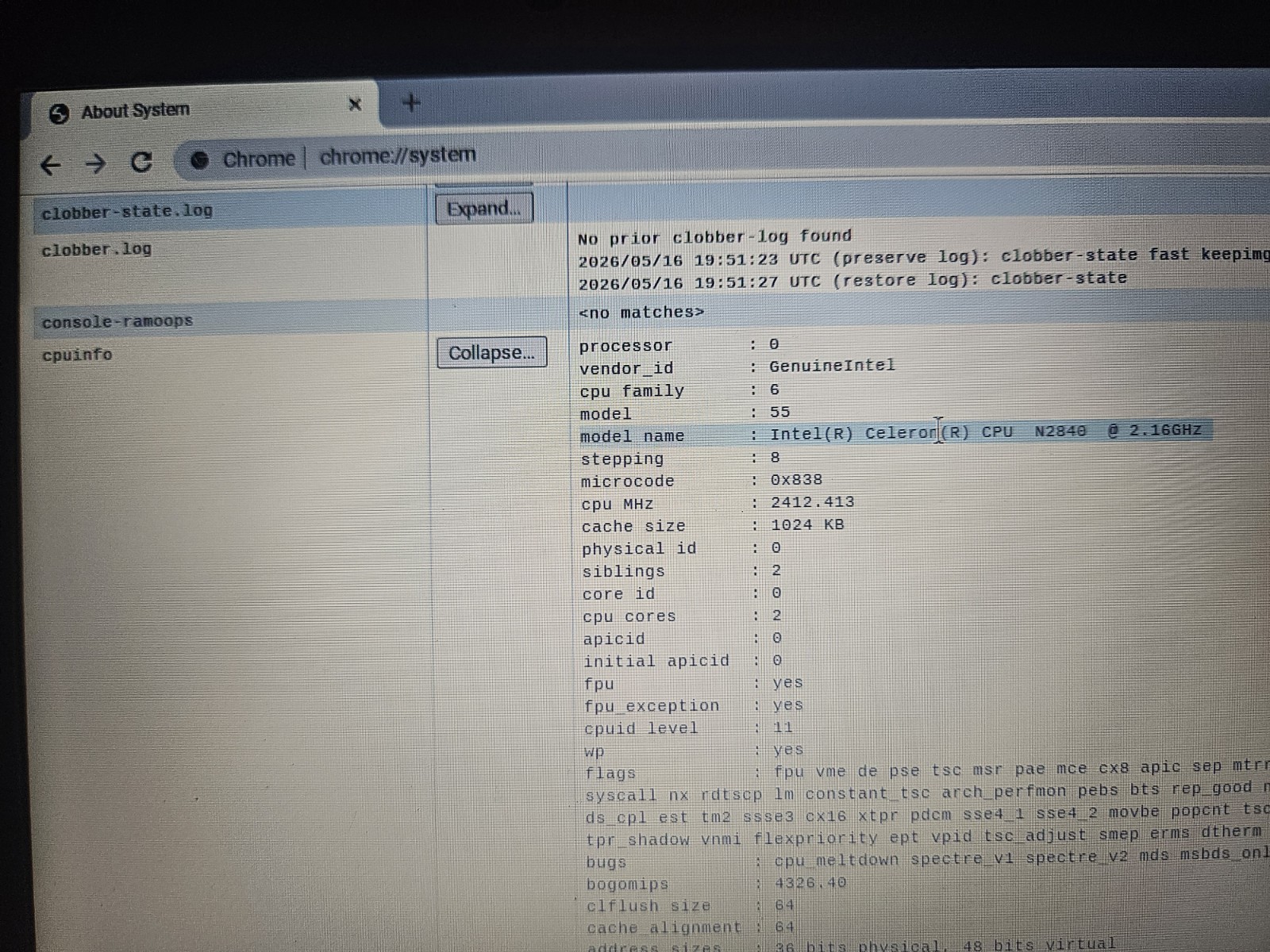Go back using the browser back arrow
The width and height of the screenshot is (1270, 952).
click(50, 164)
